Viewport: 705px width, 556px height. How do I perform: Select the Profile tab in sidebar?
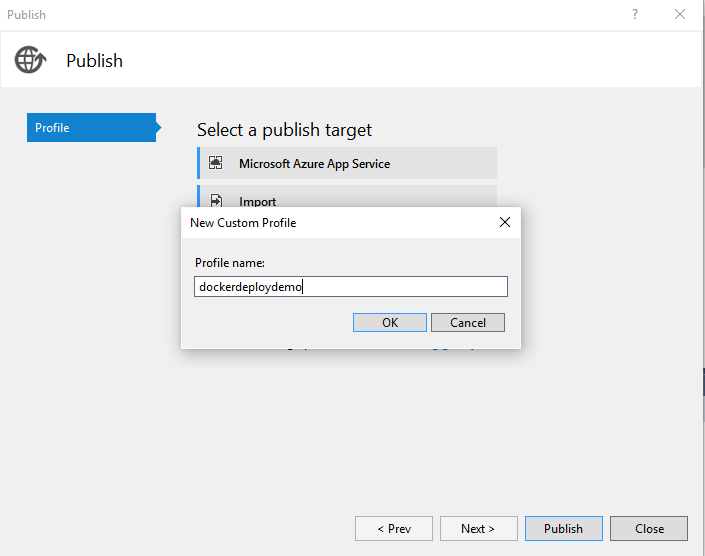[x=90, y=128]
